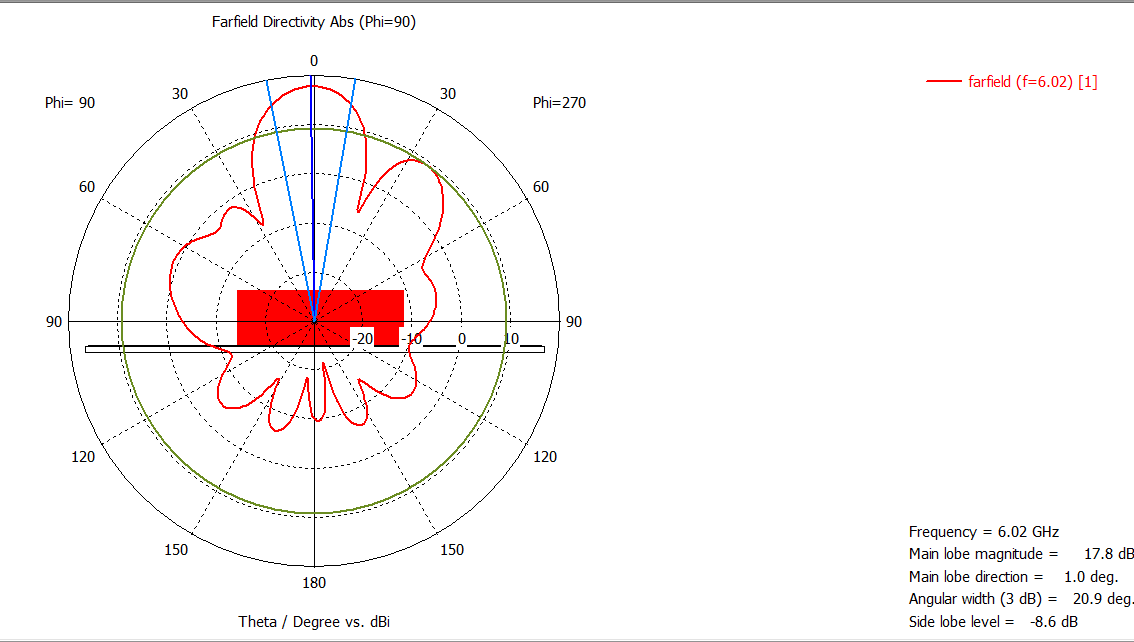Image resolution: width=1134 pixels, height=642 pixels.
Task: Click the Angular width (3 dB) readout
Action: point(1020,599)
